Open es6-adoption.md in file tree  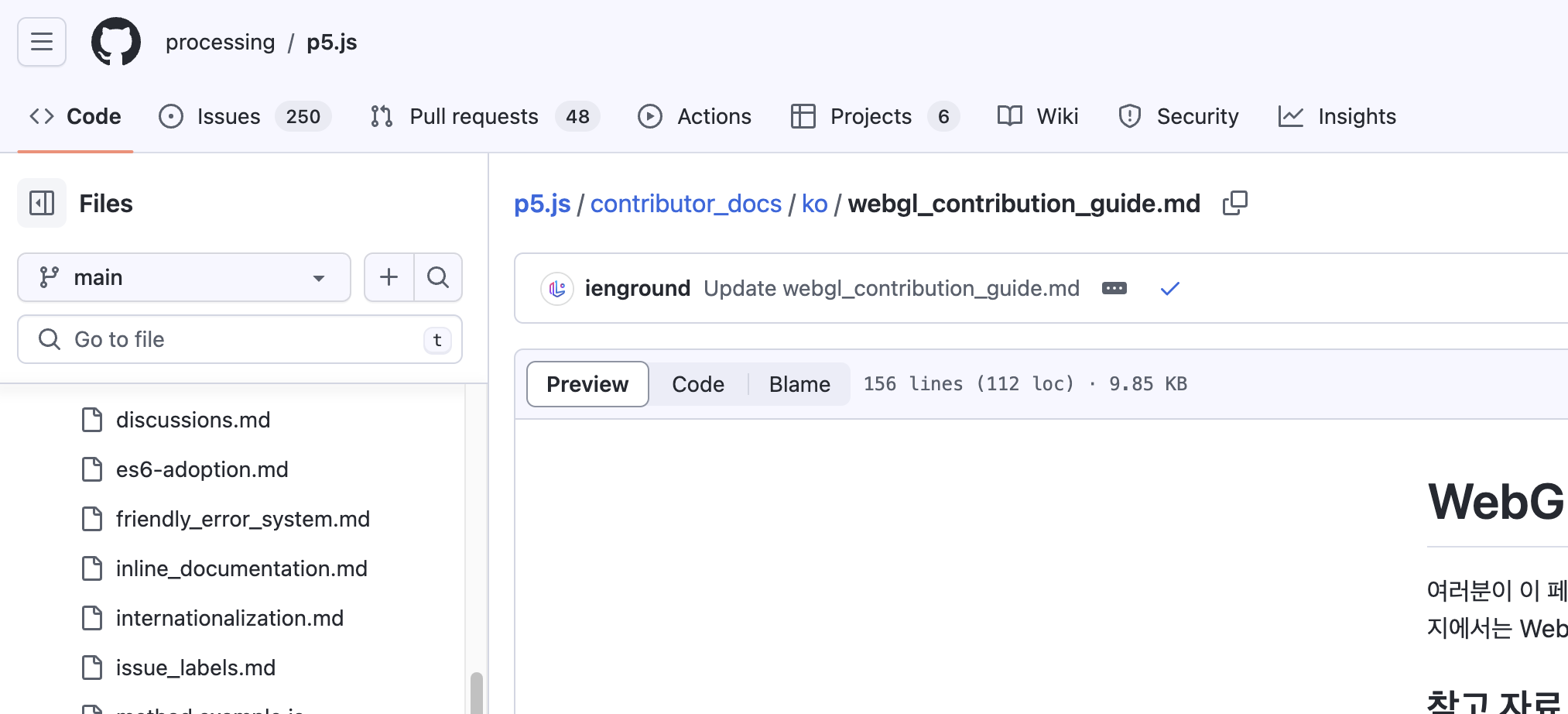click(x=202, y=469)
